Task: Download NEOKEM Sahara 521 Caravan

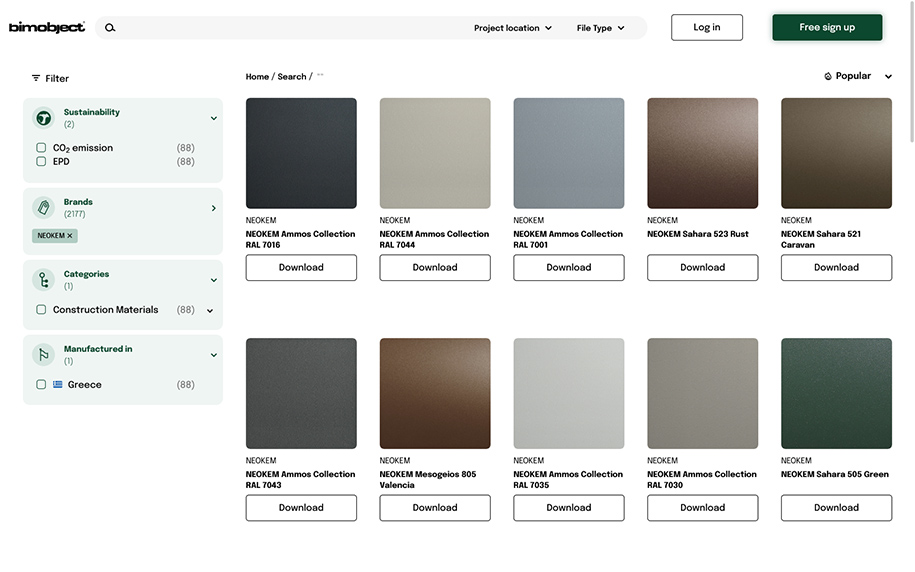Action: click(836, 267)
